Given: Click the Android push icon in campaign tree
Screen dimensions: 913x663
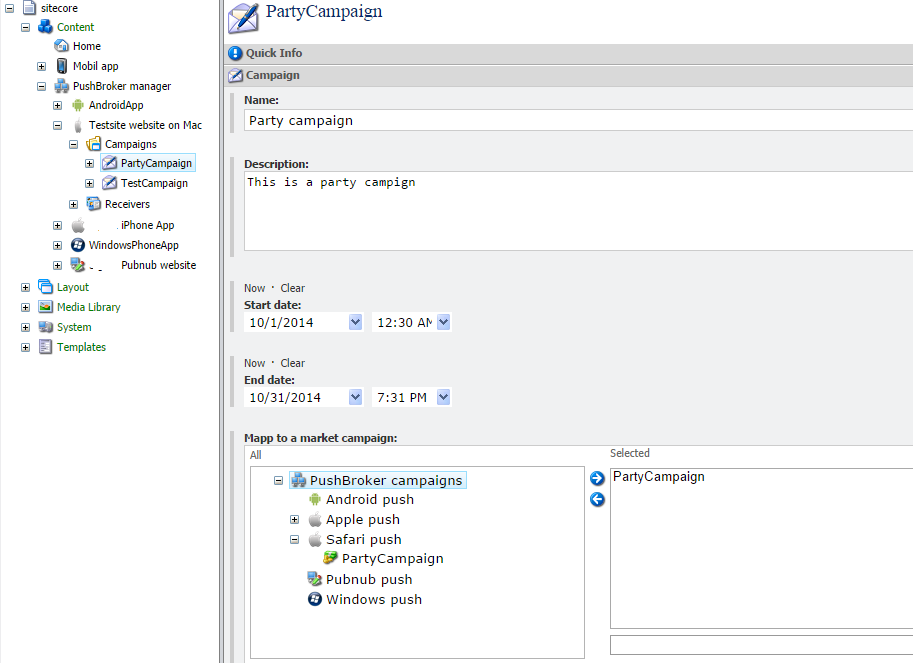Looking at the screenshot, I should [x=313, y=499].
